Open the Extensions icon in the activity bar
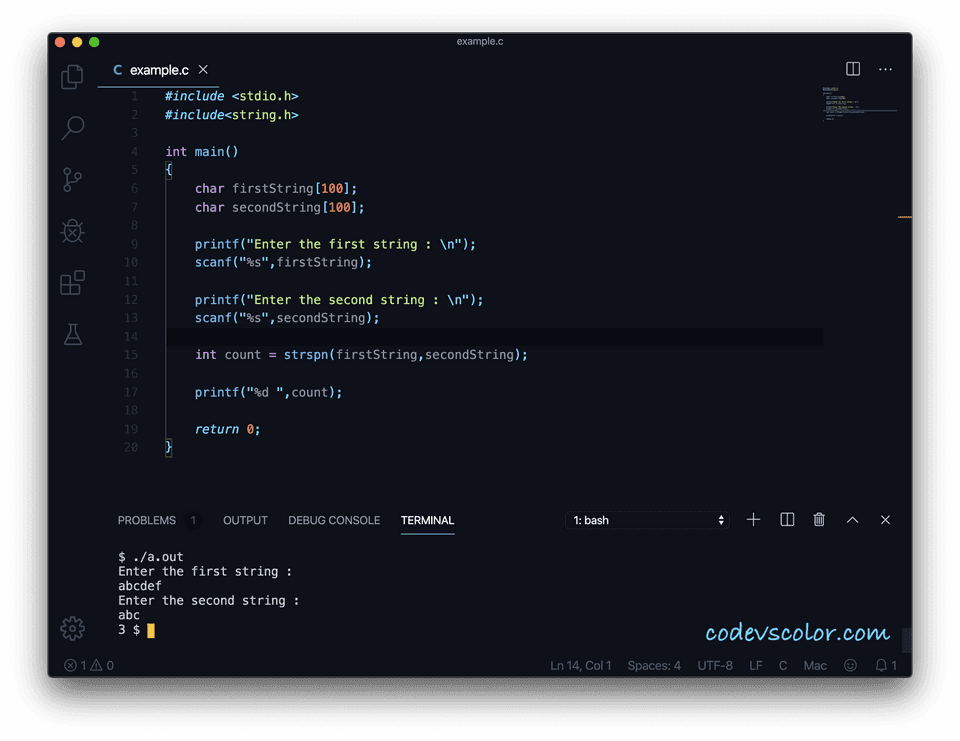Image resolution: width=960 pixels, height=741 pixels. 71,283
